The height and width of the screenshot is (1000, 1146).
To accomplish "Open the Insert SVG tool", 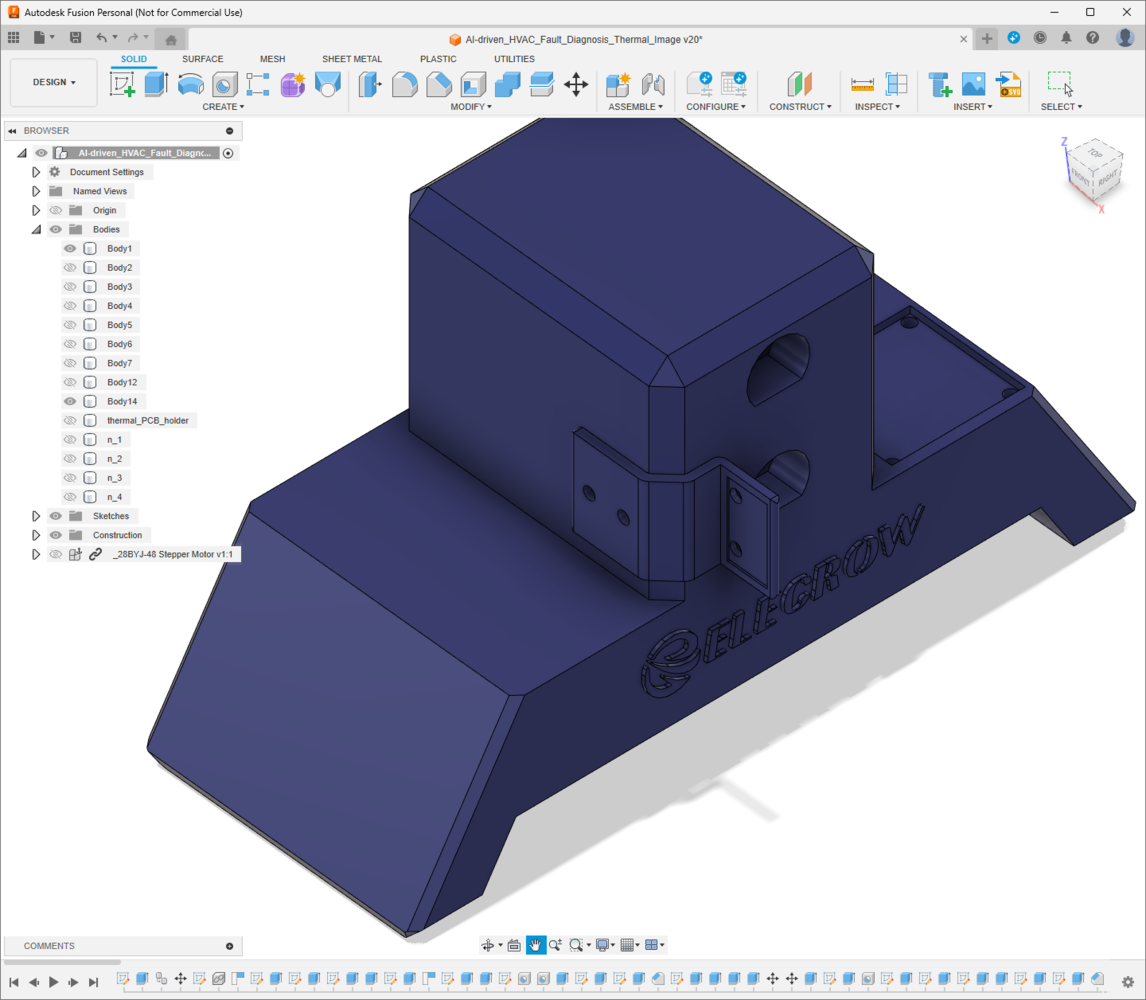I will click(1009, 85).
